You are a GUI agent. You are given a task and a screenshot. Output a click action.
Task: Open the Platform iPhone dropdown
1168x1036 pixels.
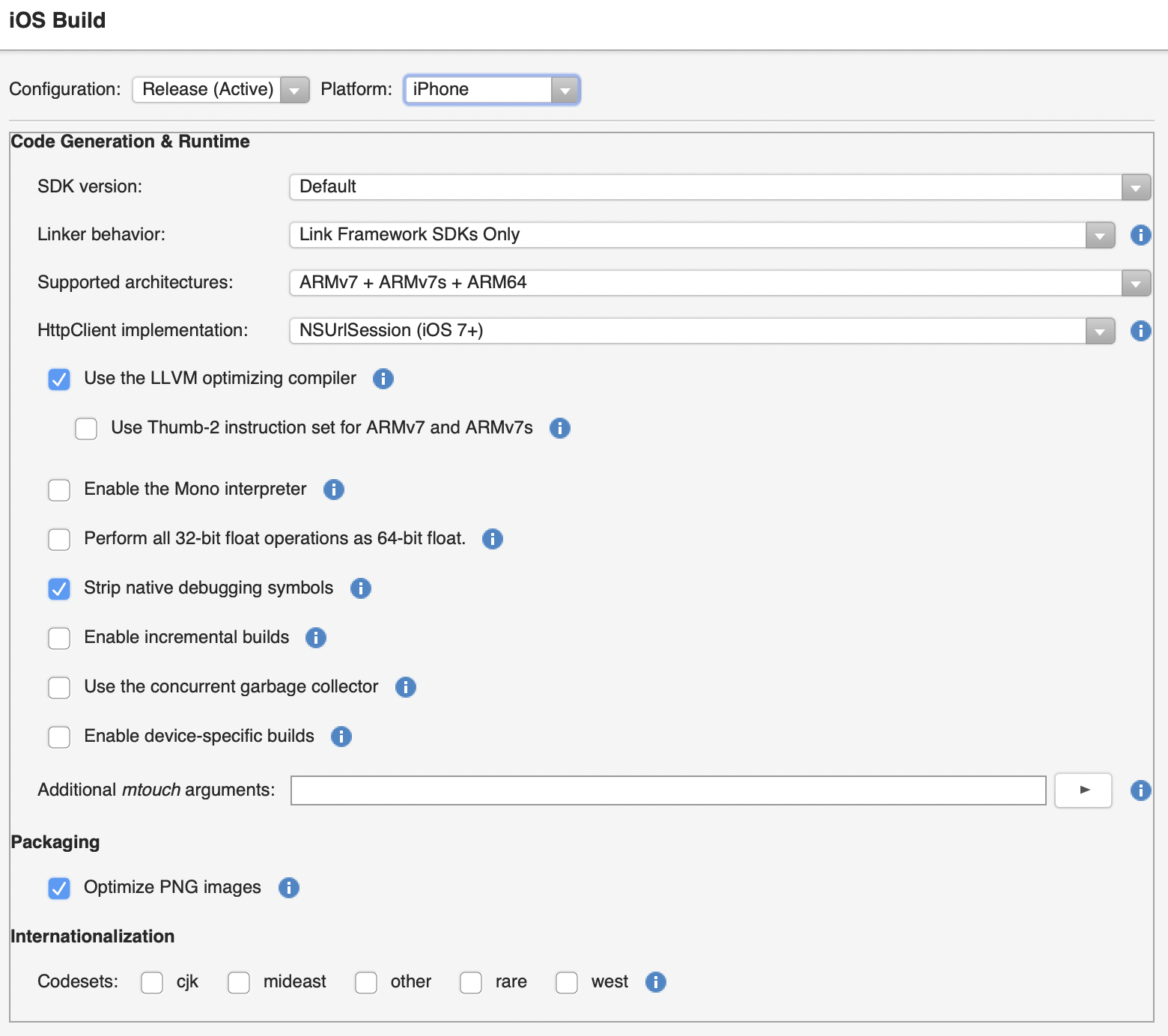pyautogui.click(x=492, y=90)
